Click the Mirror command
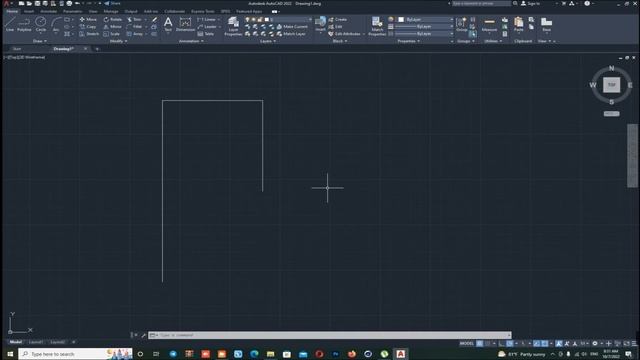 (113, 27)
